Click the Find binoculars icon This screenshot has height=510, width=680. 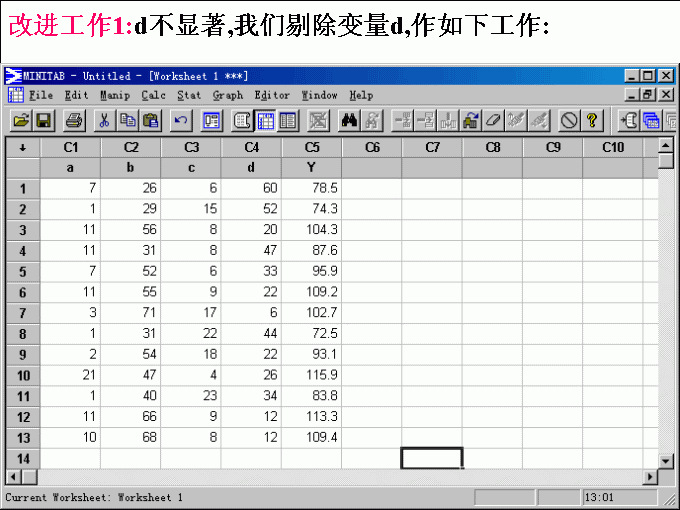pyautogui.click(x=350, y=121)
